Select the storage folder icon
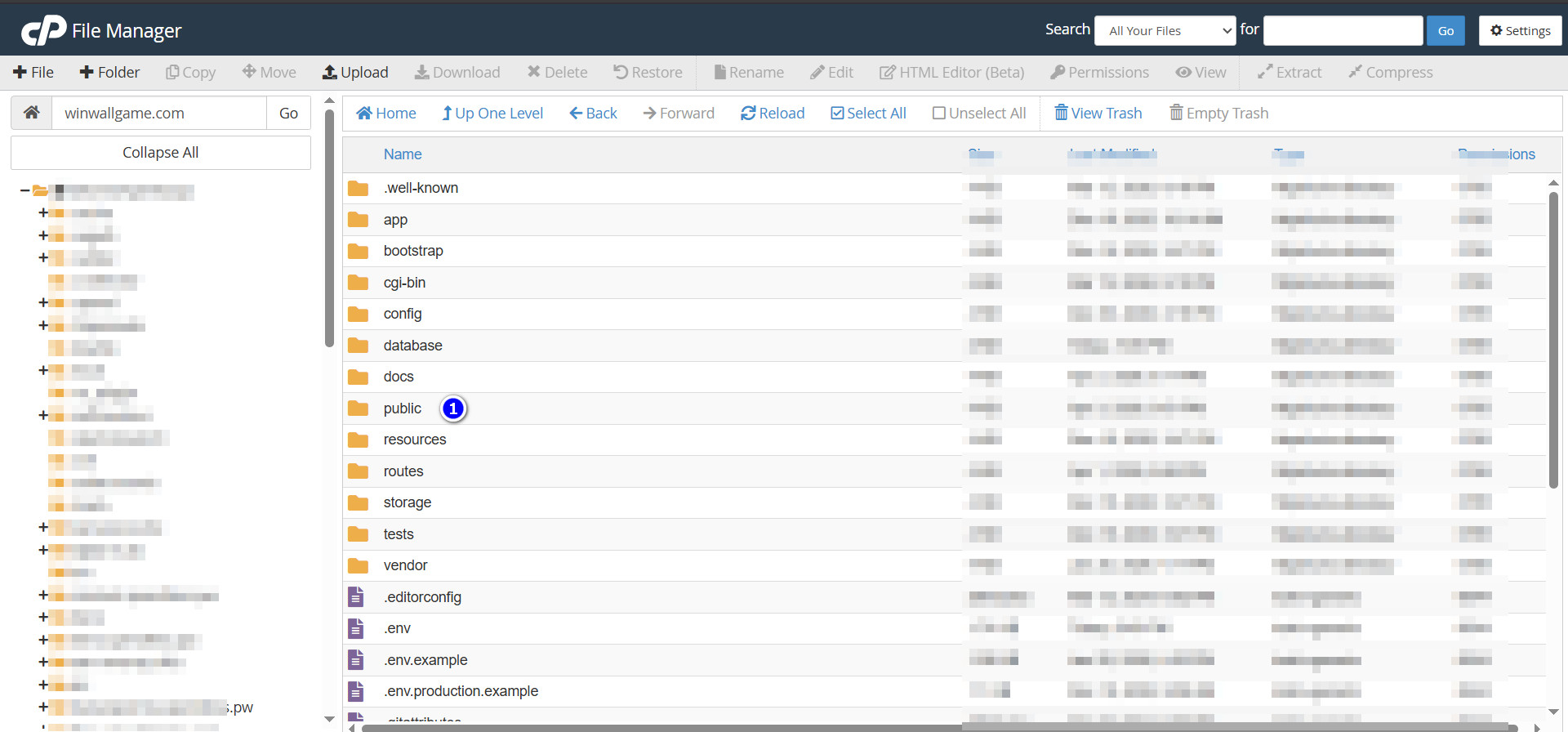This screenshot has width=1568, height=732. click(x=358, y=502)
